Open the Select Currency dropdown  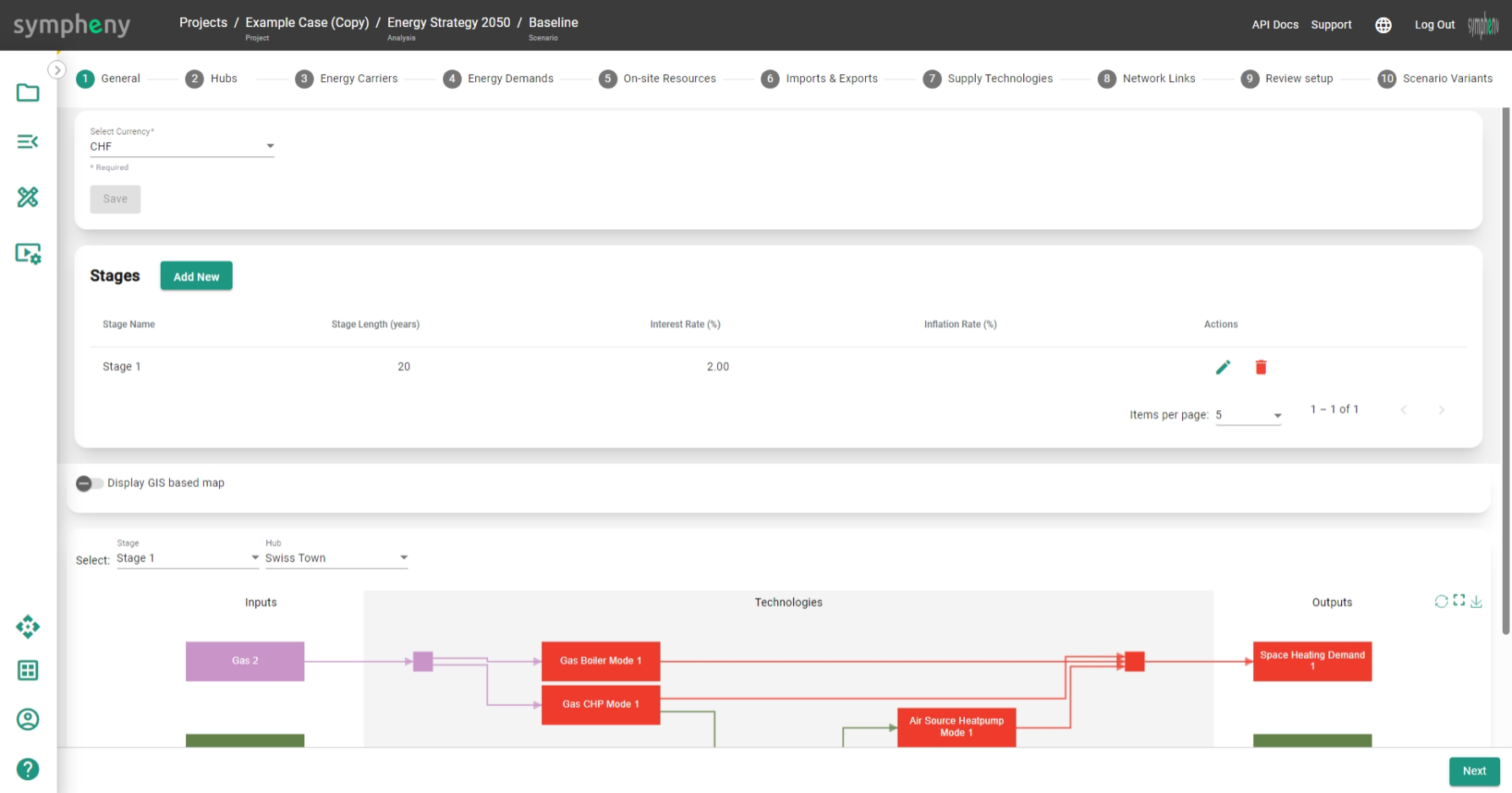pos(182,146)
